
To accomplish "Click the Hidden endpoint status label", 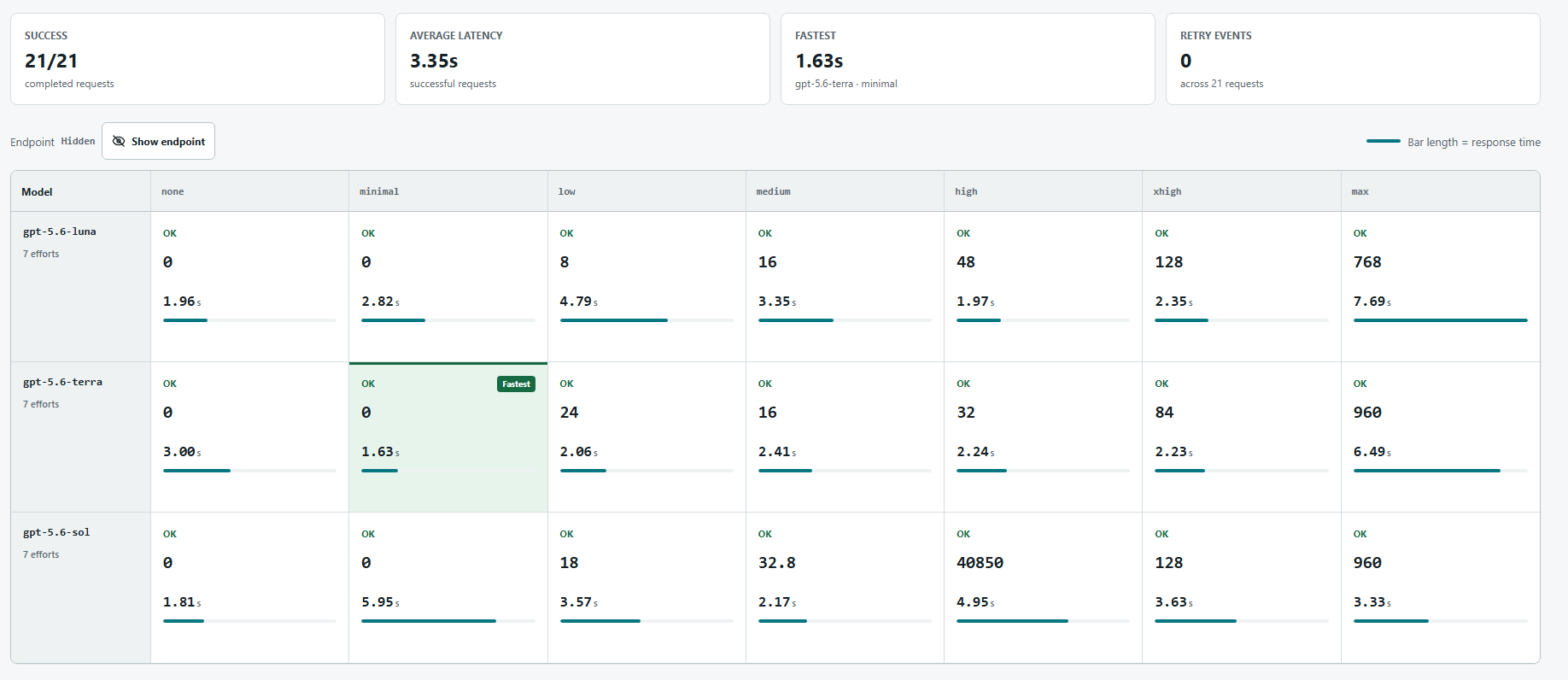I will (x=78, y=142).
